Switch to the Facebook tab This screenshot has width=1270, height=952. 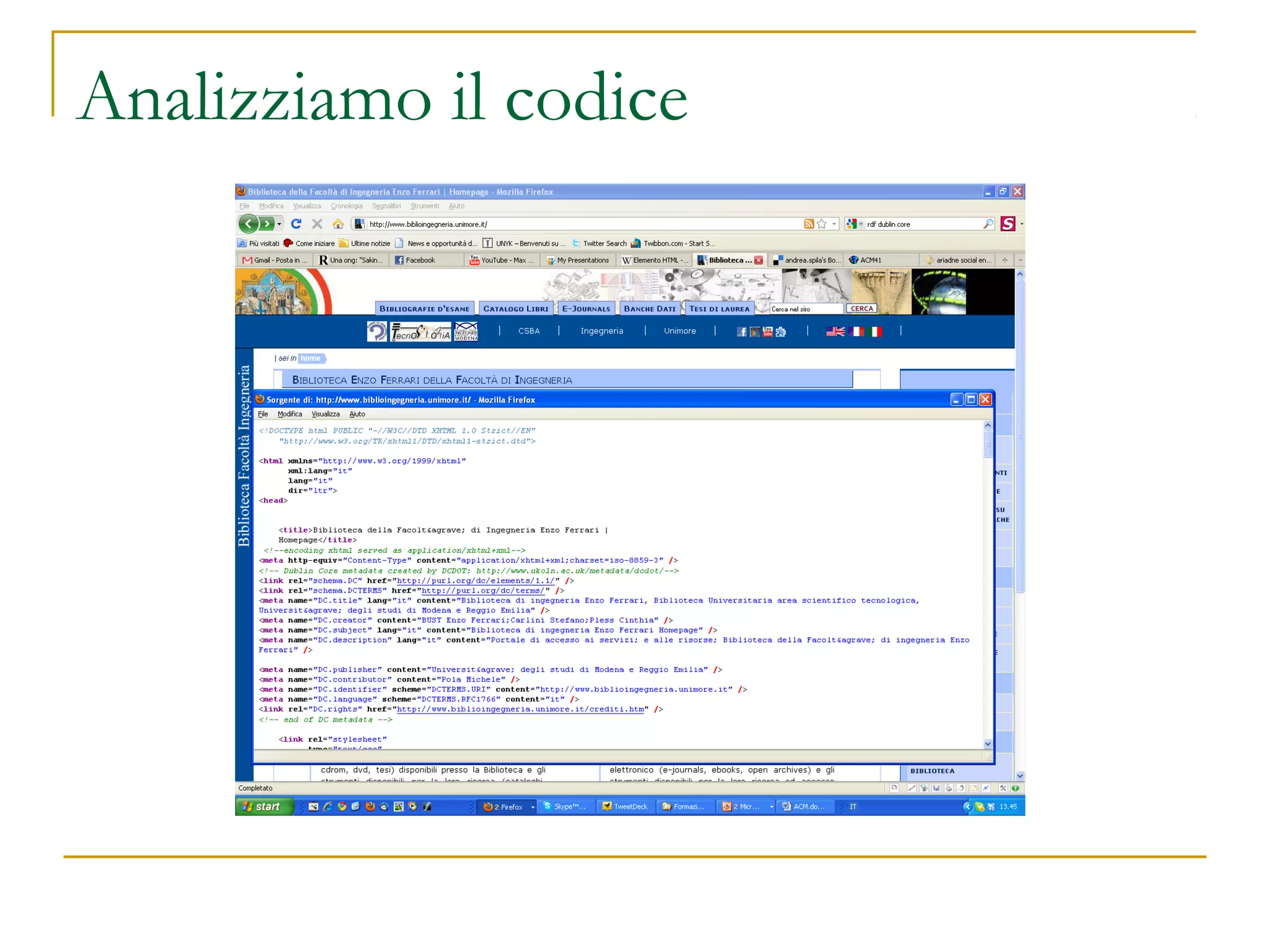427,260
